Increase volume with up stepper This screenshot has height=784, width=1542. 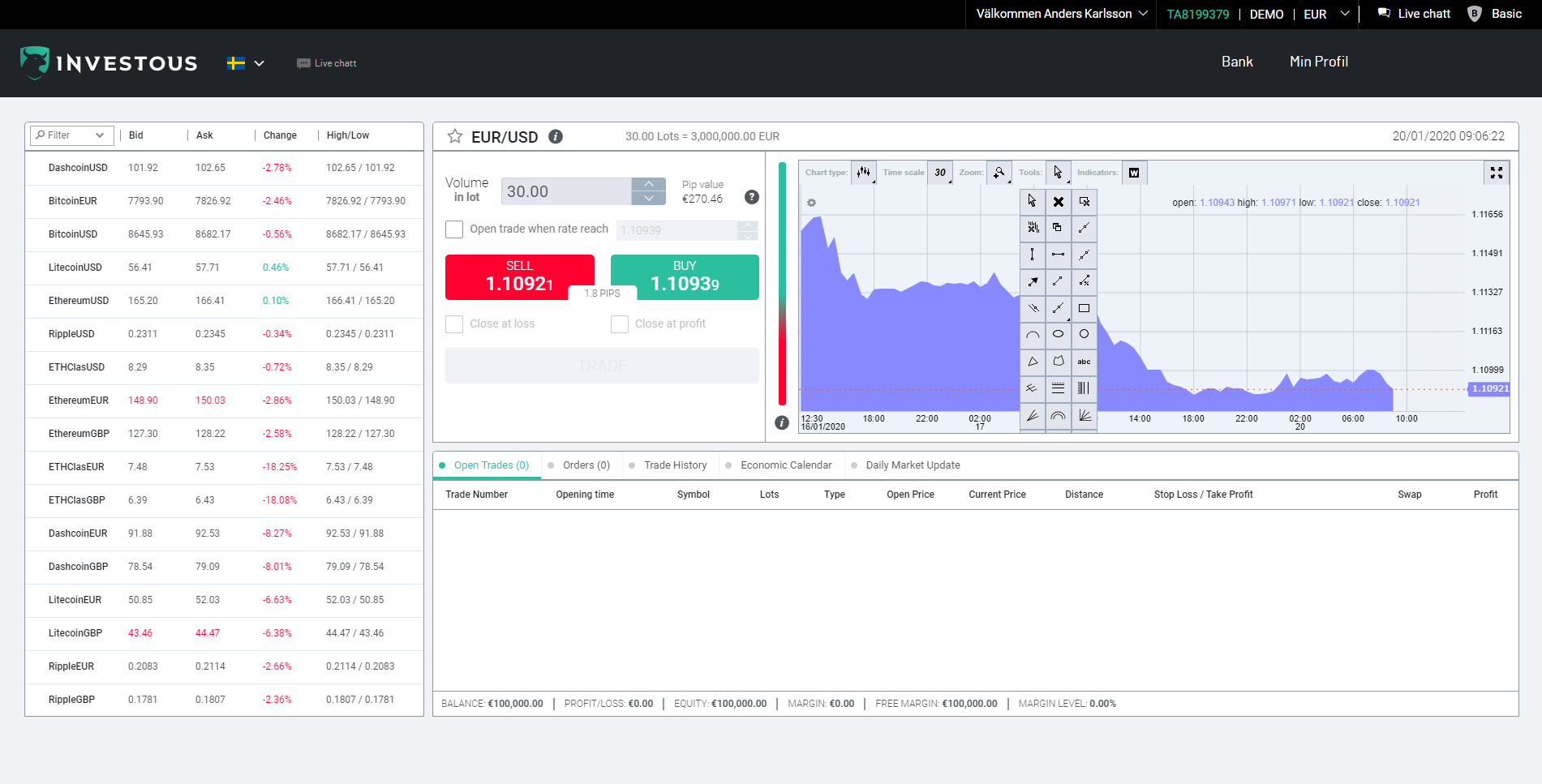pyautogui.click(x=649, y=185)
